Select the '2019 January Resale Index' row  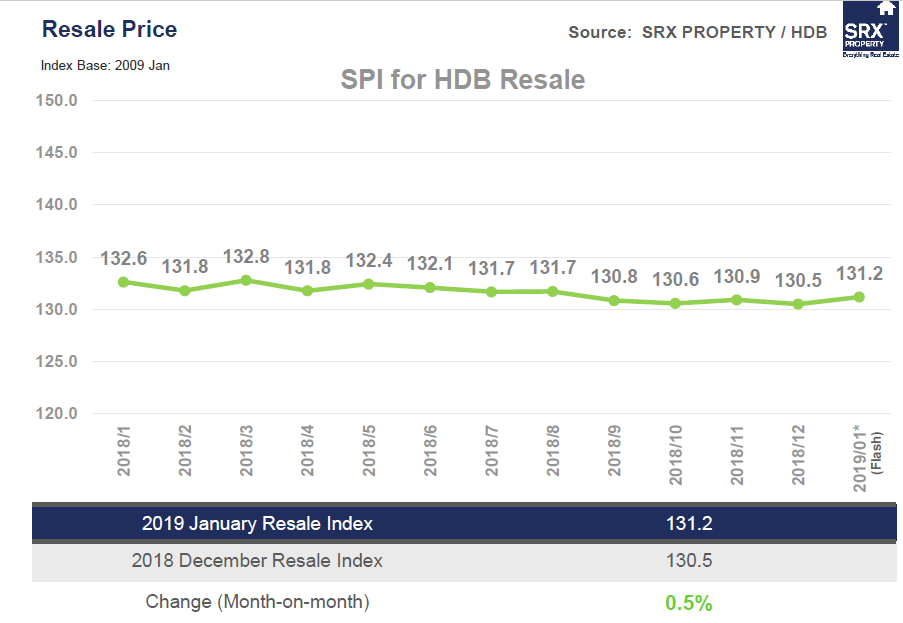point(257,523)
